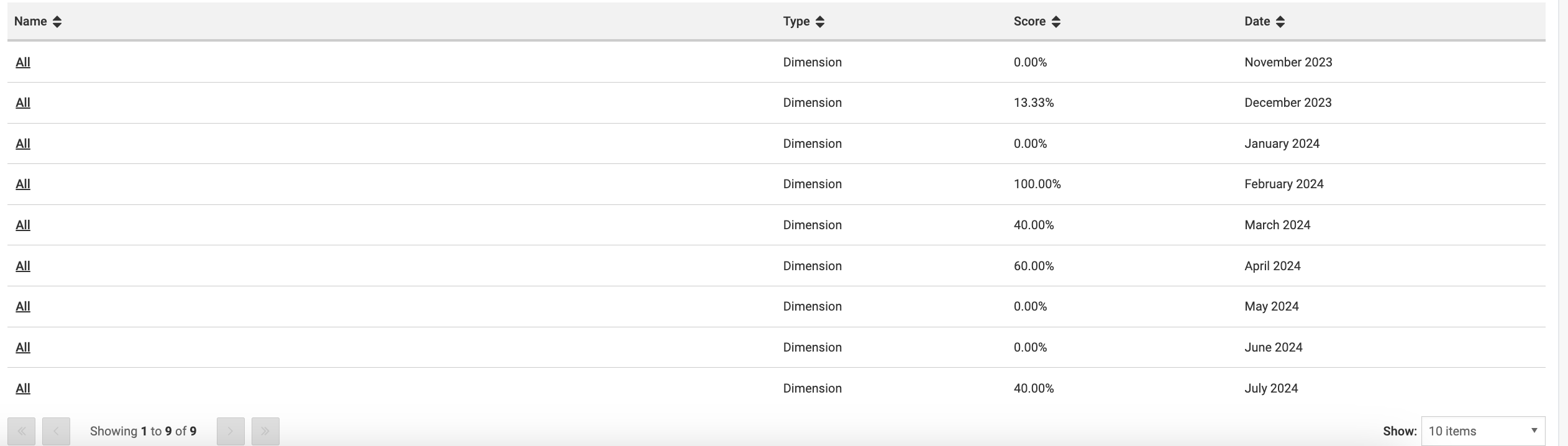Jump to last page of results
The height and width of the screenshot is (446, 1568).
pos(265,431)
